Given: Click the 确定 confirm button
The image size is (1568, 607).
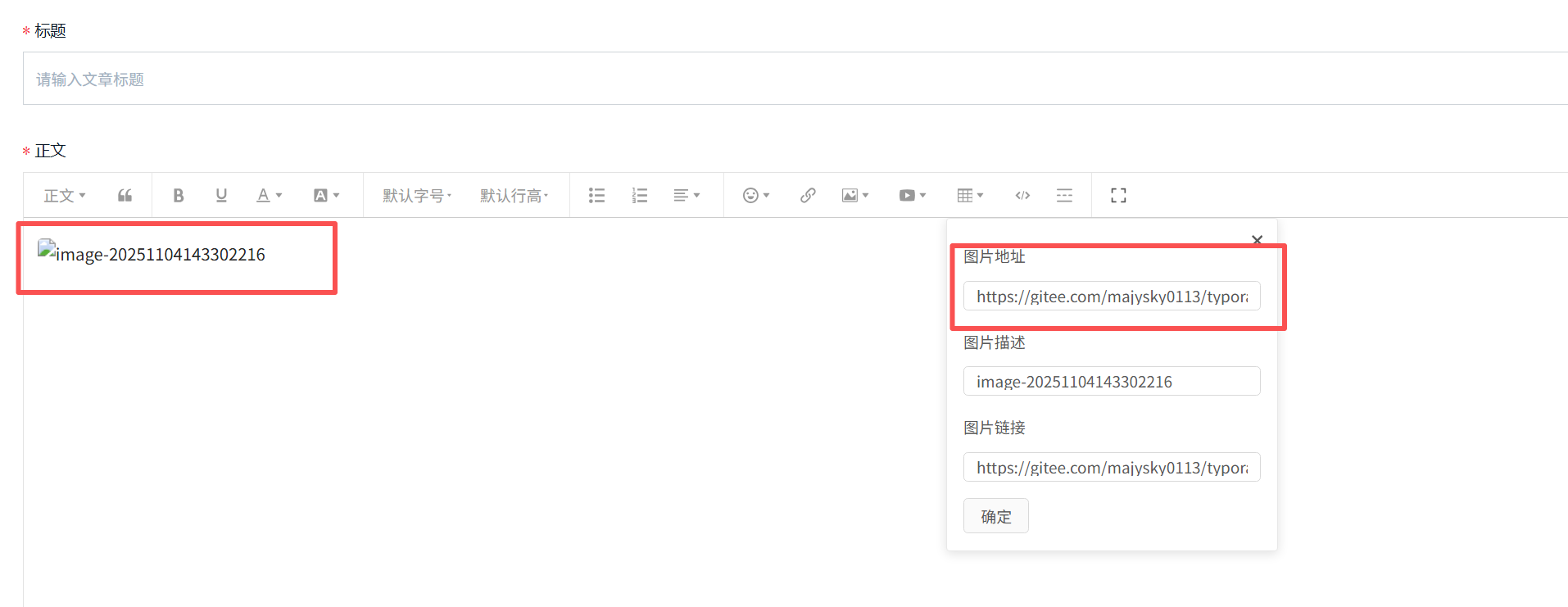Looking at the screenshot, I should (995, 516).
